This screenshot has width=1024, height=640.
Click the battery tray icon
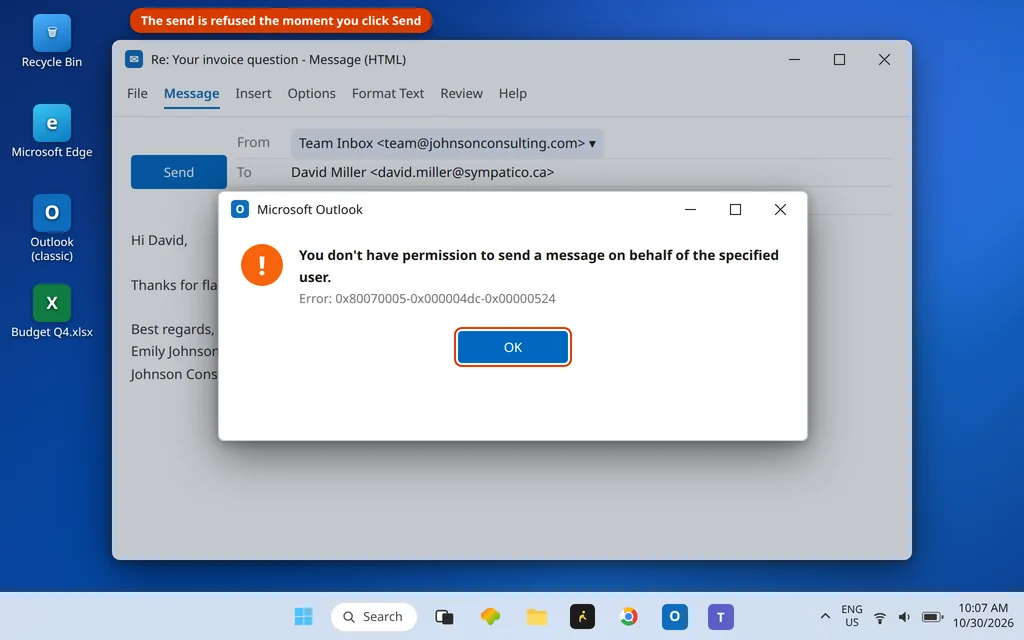tap(932, 617)
